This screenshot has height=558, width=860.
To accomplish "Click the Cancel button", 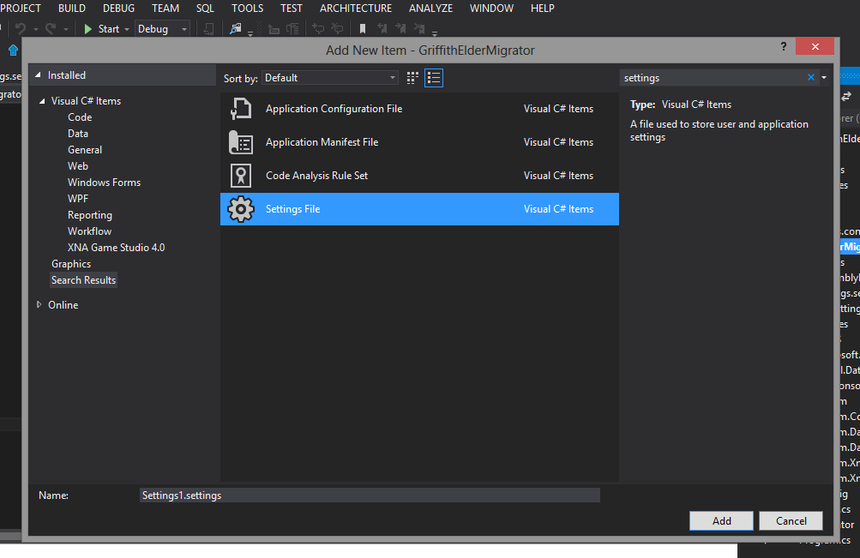I will (x=790, y=521).
